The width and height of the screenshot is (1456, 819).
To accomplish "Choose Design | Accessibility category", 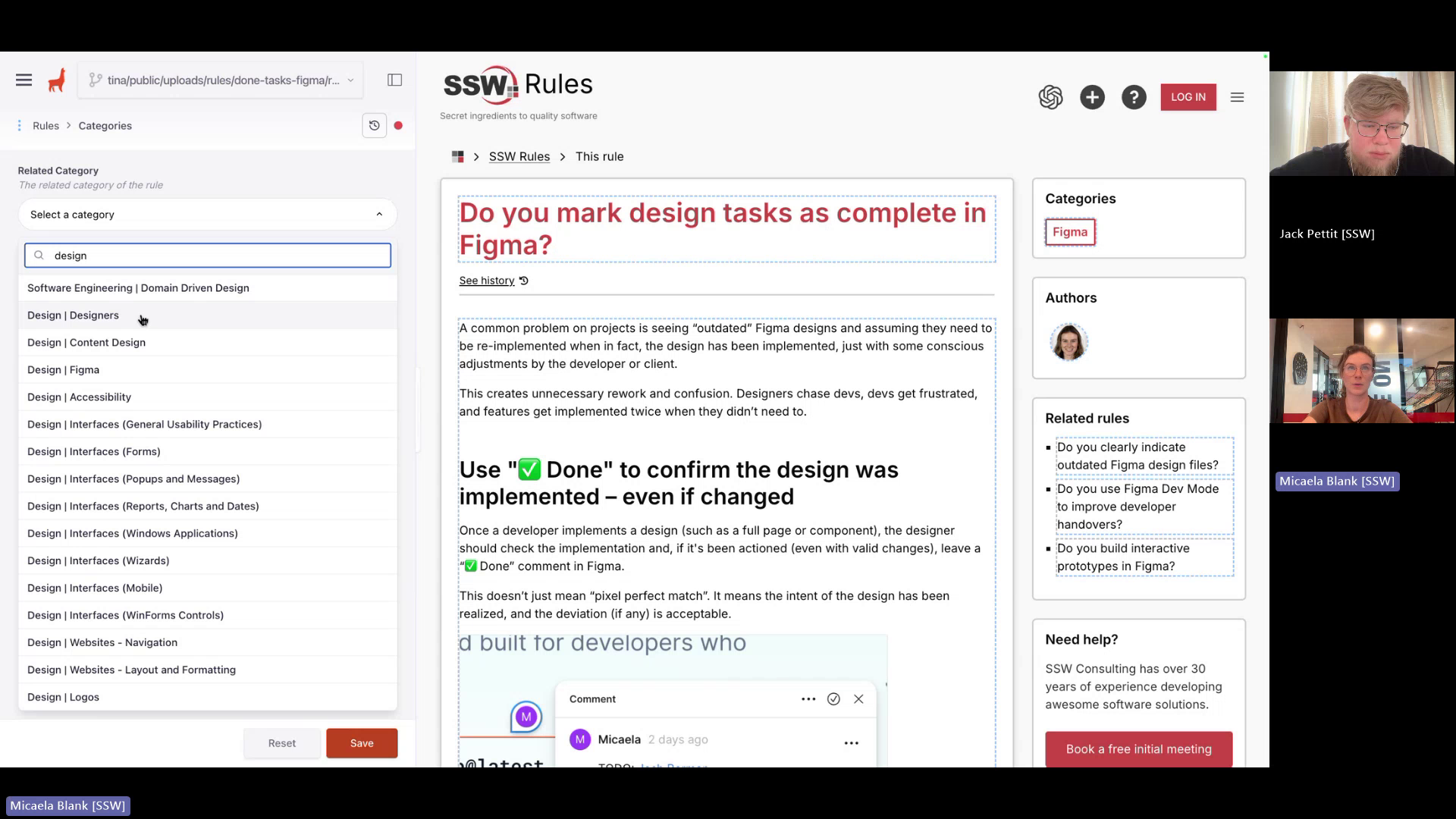I will (207, 397).
